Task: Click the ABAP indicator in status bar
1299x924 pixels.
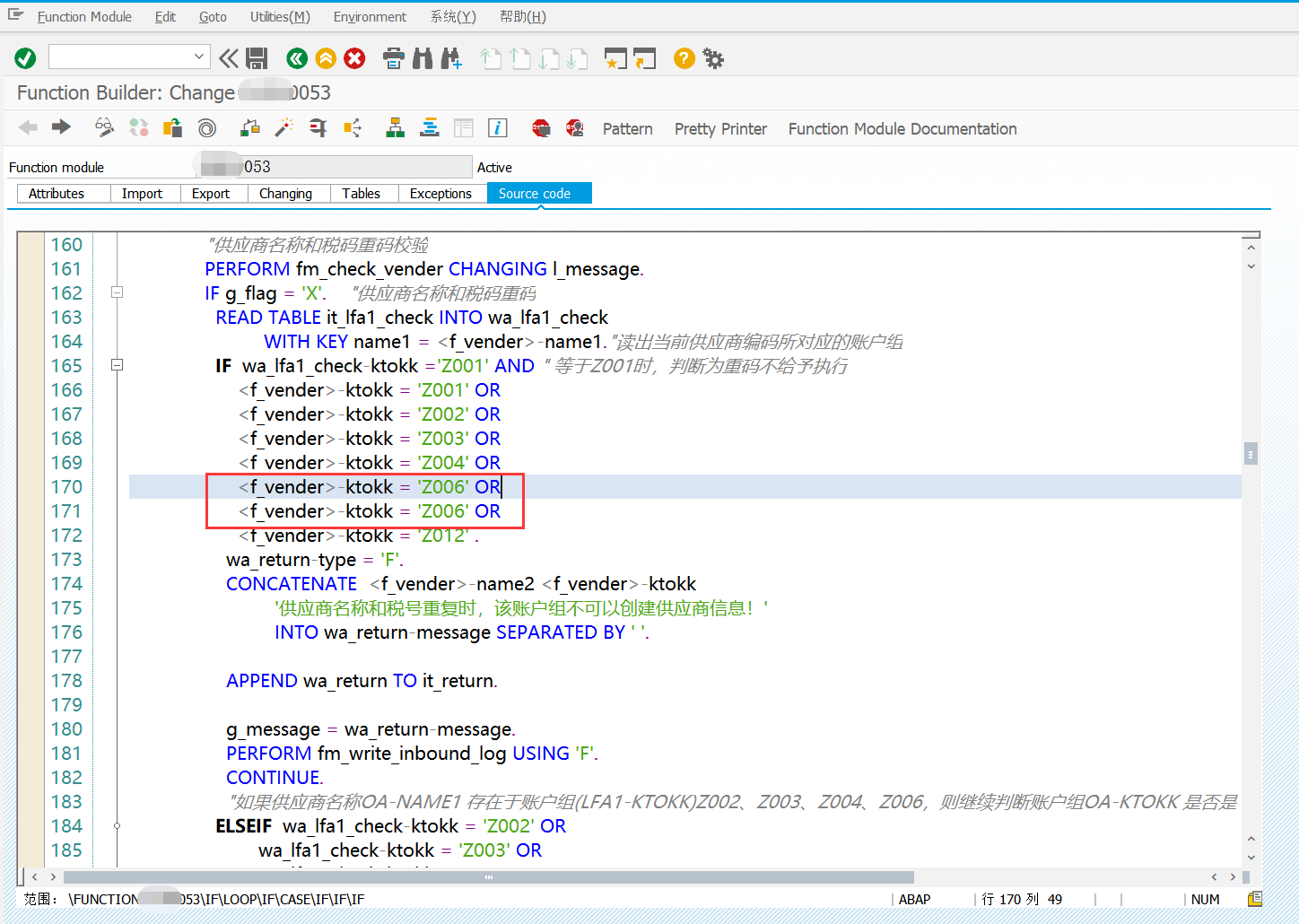Action: [x=914, y=899]
